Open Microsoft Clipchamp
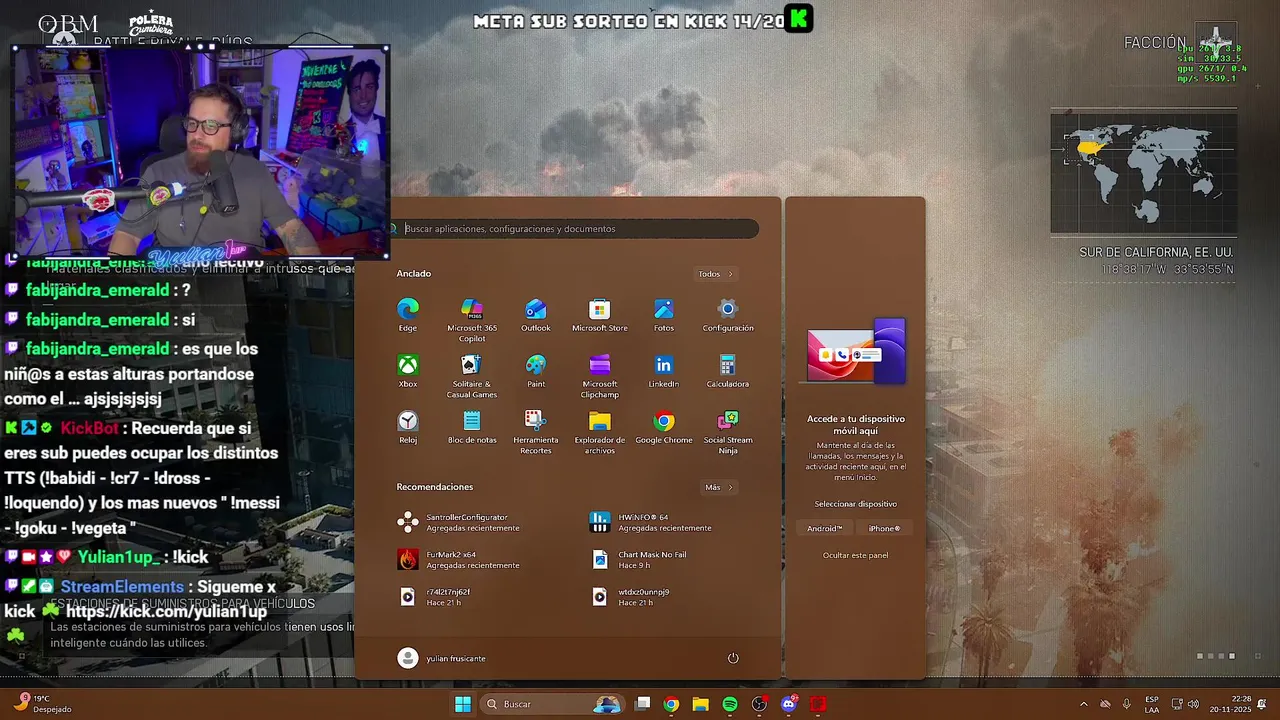 (x=600, y=376)
